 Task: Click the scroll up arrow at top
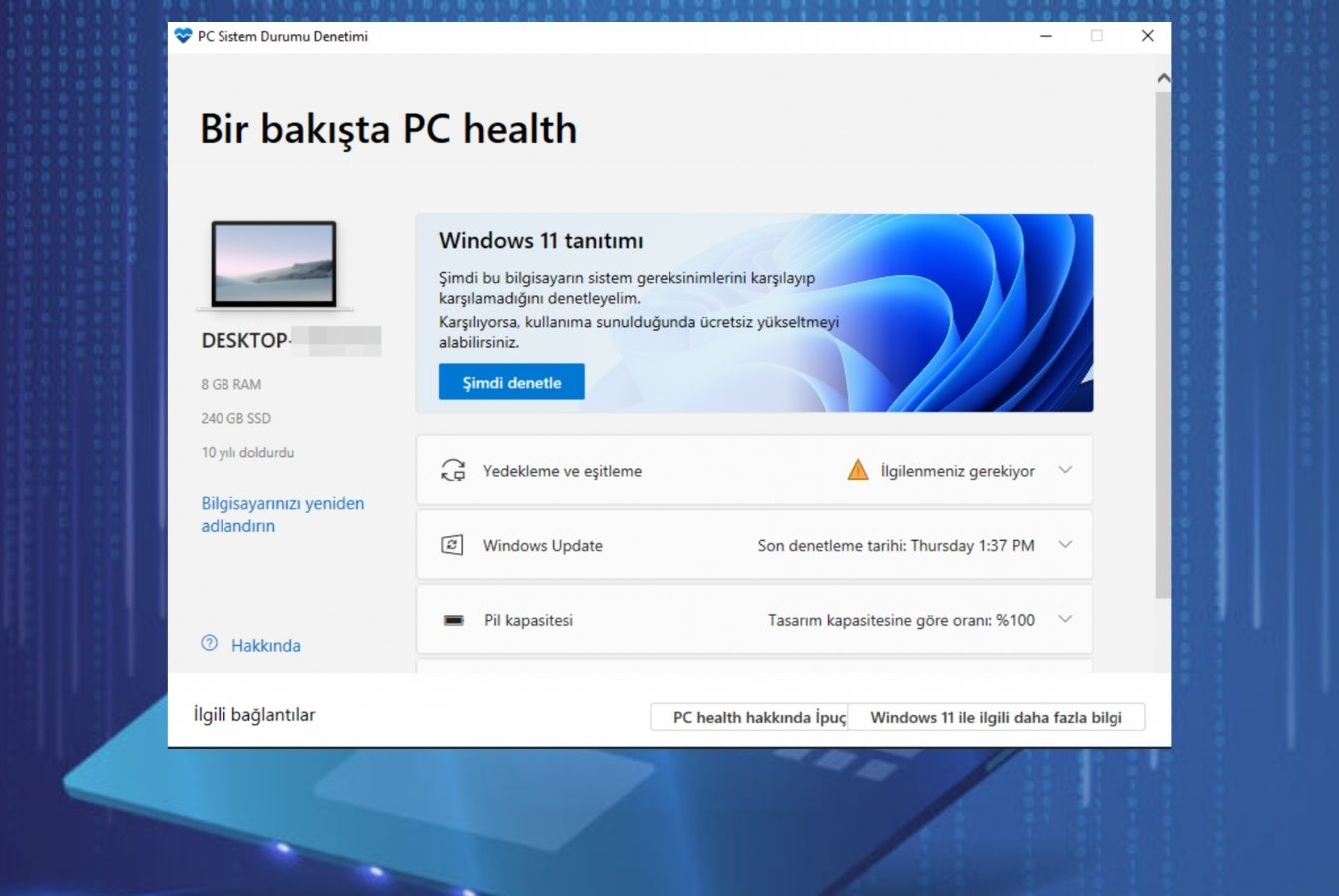click(1163, 78)
